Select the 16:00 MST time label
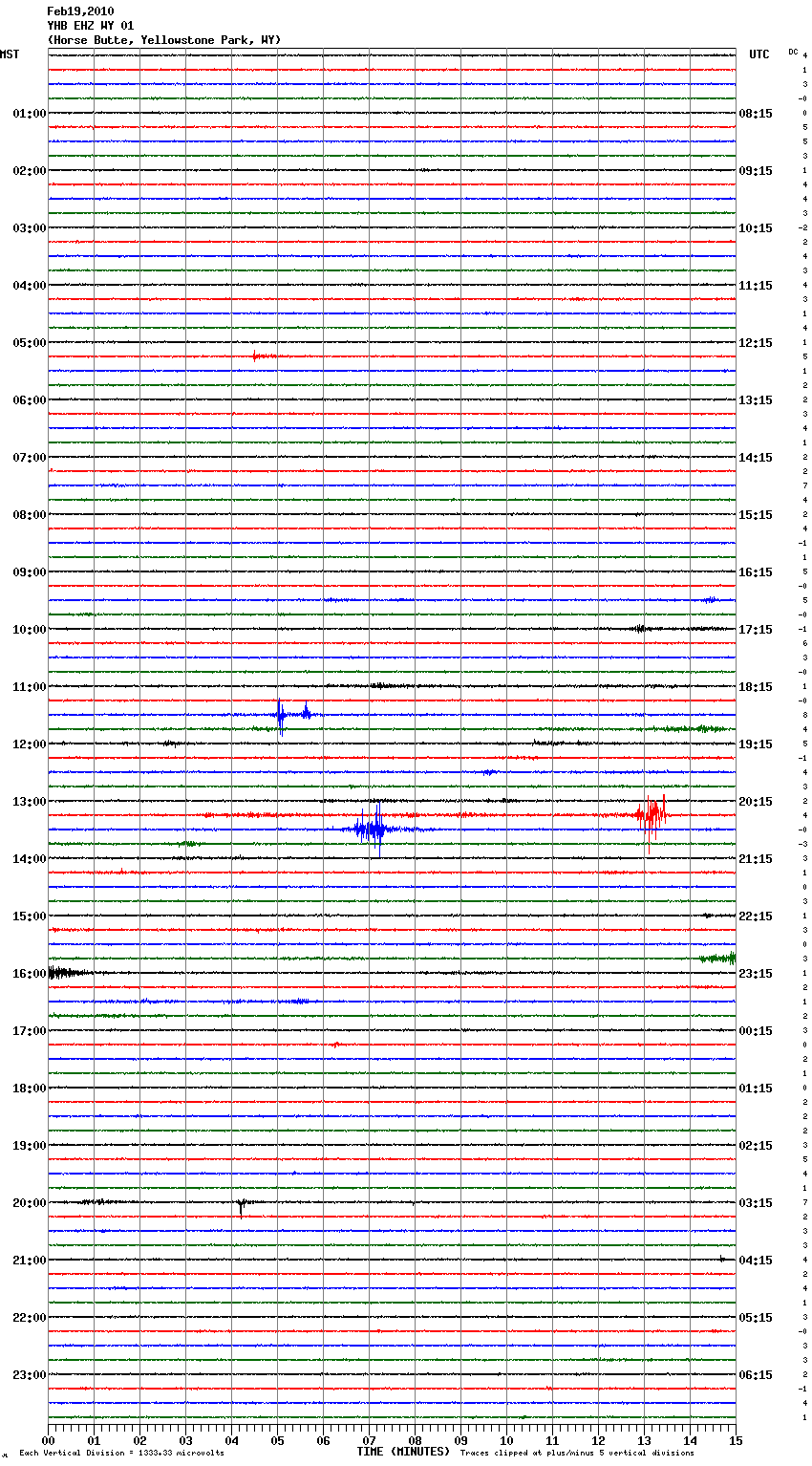Screen dimensions: 812x1466 30,974
